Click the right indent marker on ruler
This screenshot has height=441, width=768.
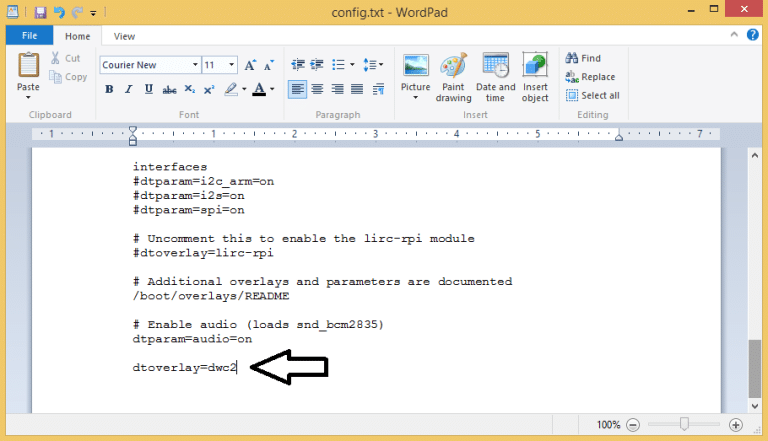pyautogui.click(x=619, y=138)
